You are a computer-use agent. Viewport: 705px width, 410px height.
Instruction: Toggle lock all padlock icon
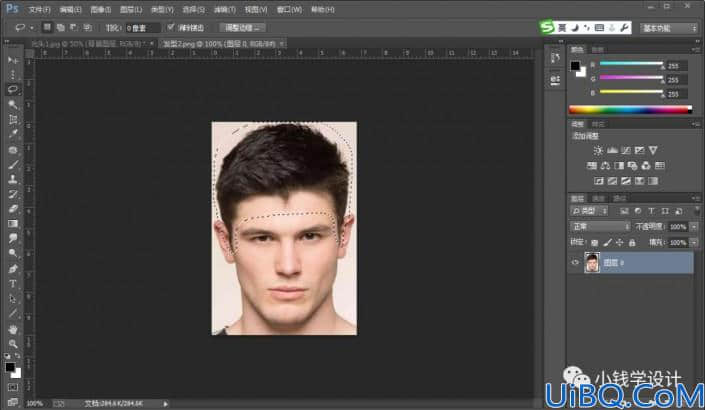pos(632,243)
